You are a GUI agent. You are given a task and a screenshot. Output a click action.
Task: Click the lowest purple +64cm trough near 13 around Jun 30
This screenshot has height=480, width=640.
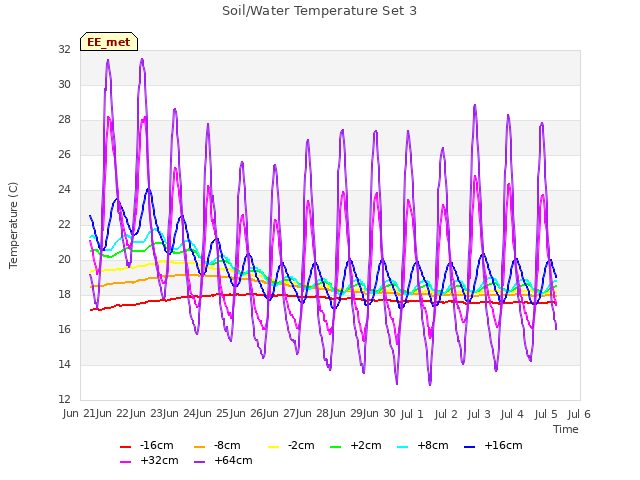coord(397,383)
